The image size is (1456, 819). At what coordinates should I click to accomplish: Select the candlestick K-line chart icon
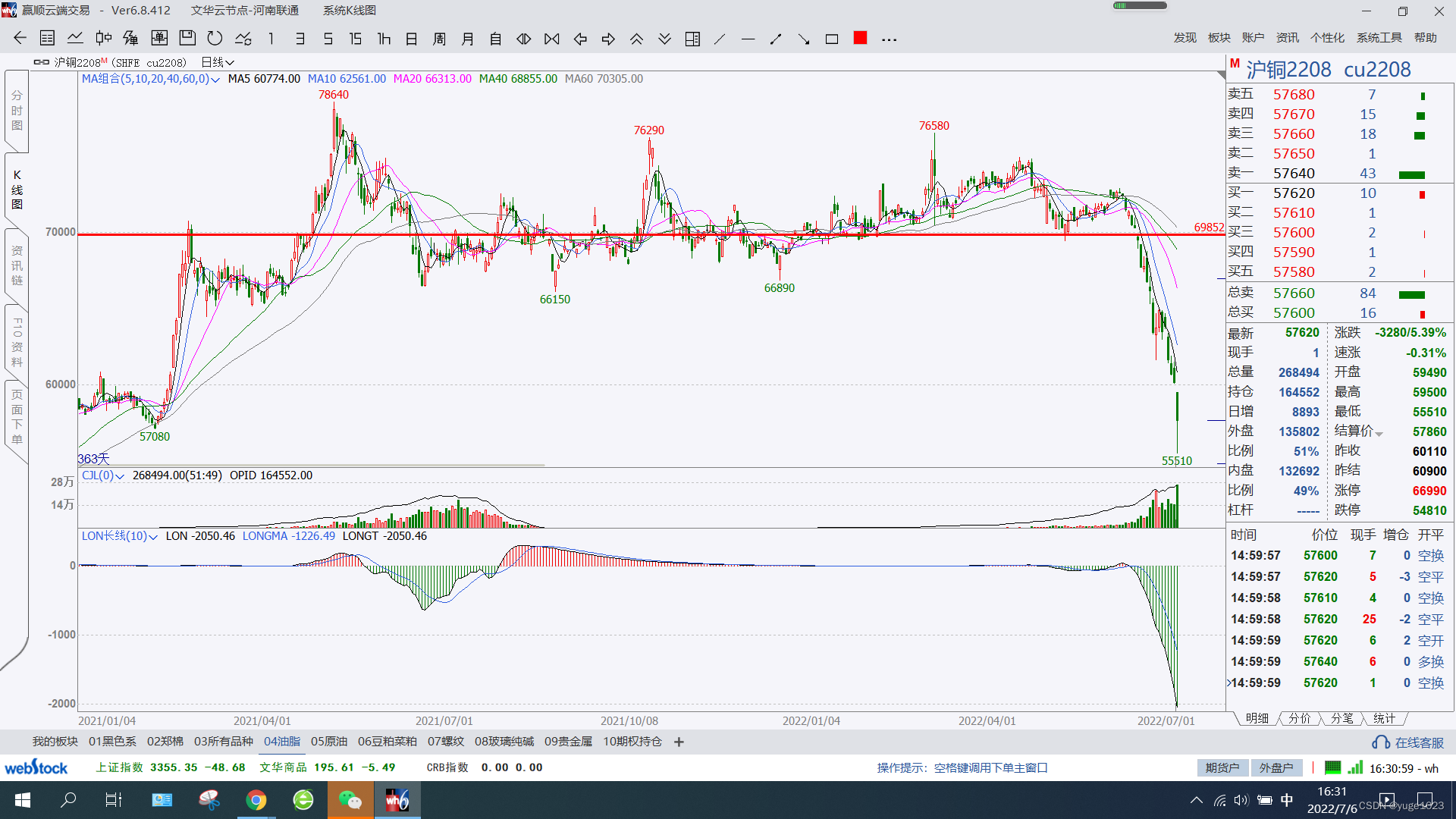click(103, 39)
